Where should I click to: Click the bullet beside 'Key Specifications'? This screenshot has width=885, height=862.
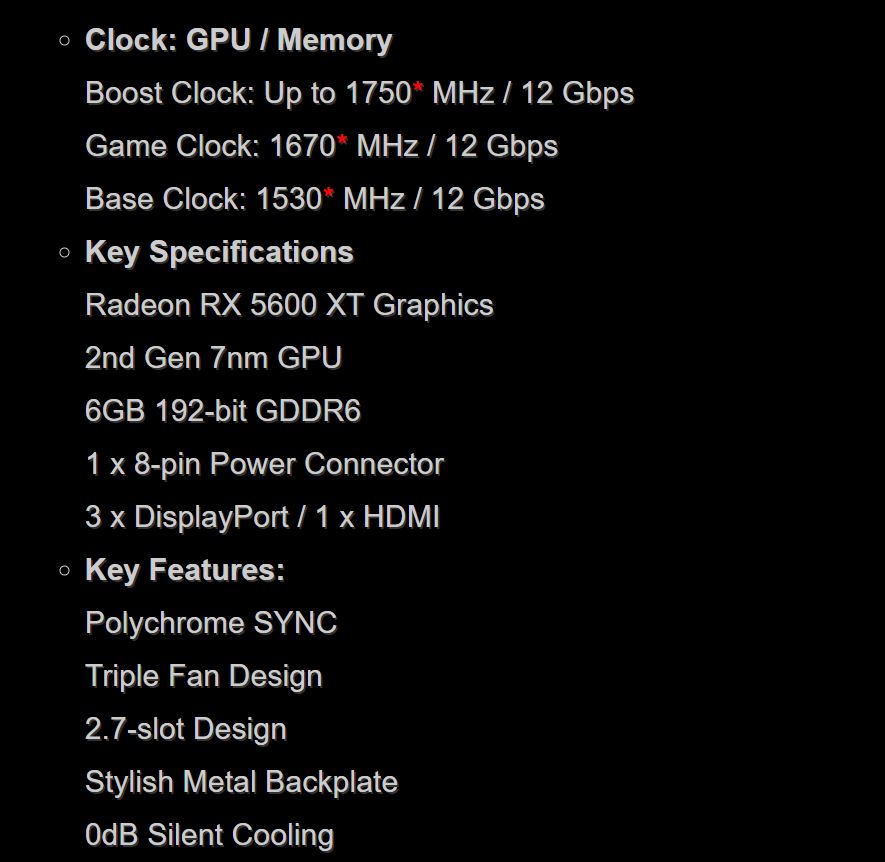click(x=65, y=252)
